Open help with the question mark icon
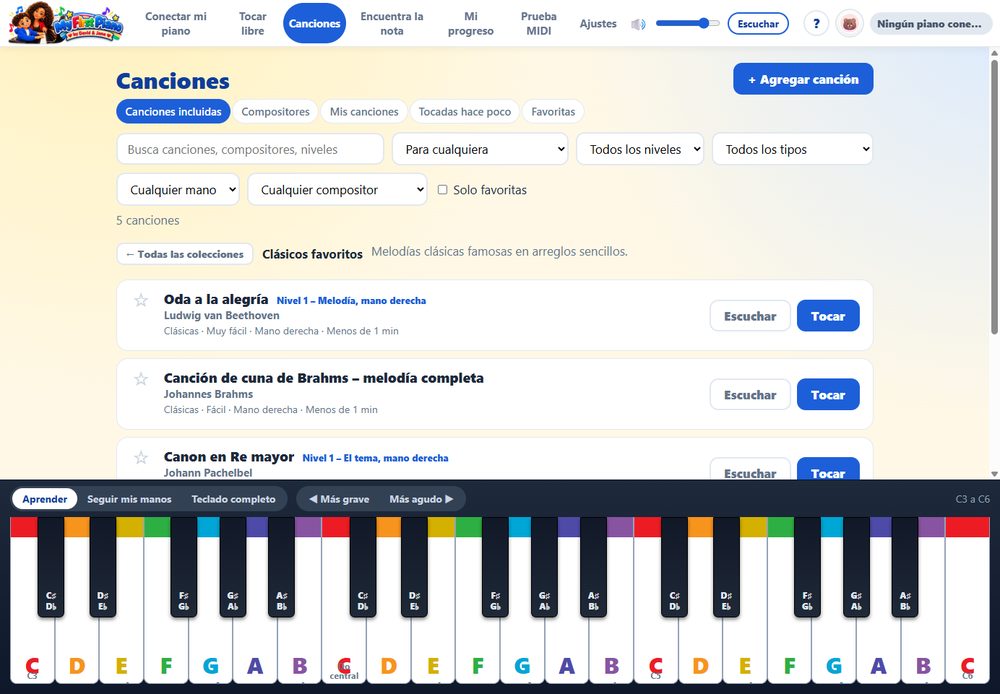 click(x=816, y=24)
